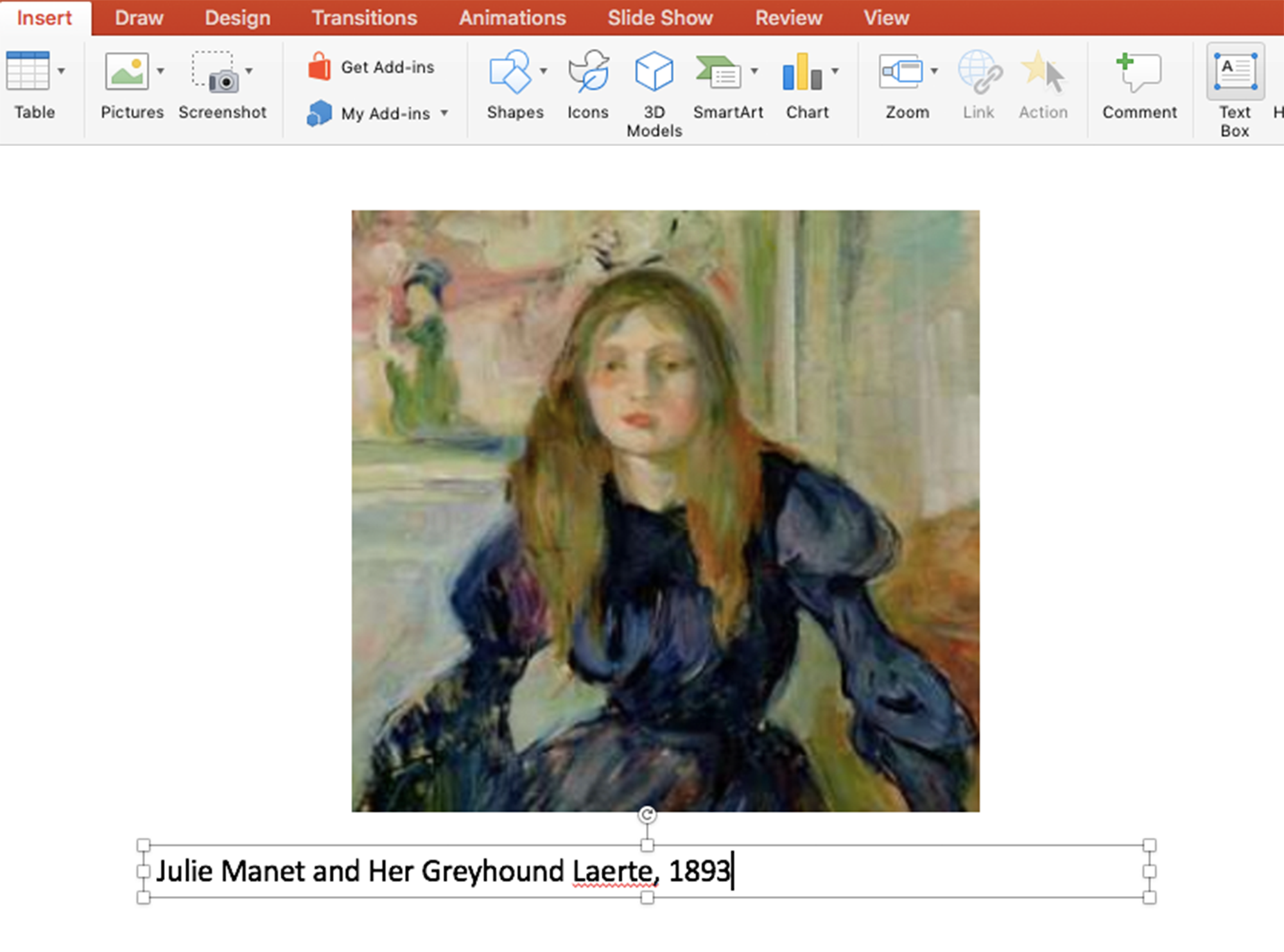The height and width of the screenshot is (952, 1284).
Task: Click the bottom-center handle of text box
Action: (647, 897)
